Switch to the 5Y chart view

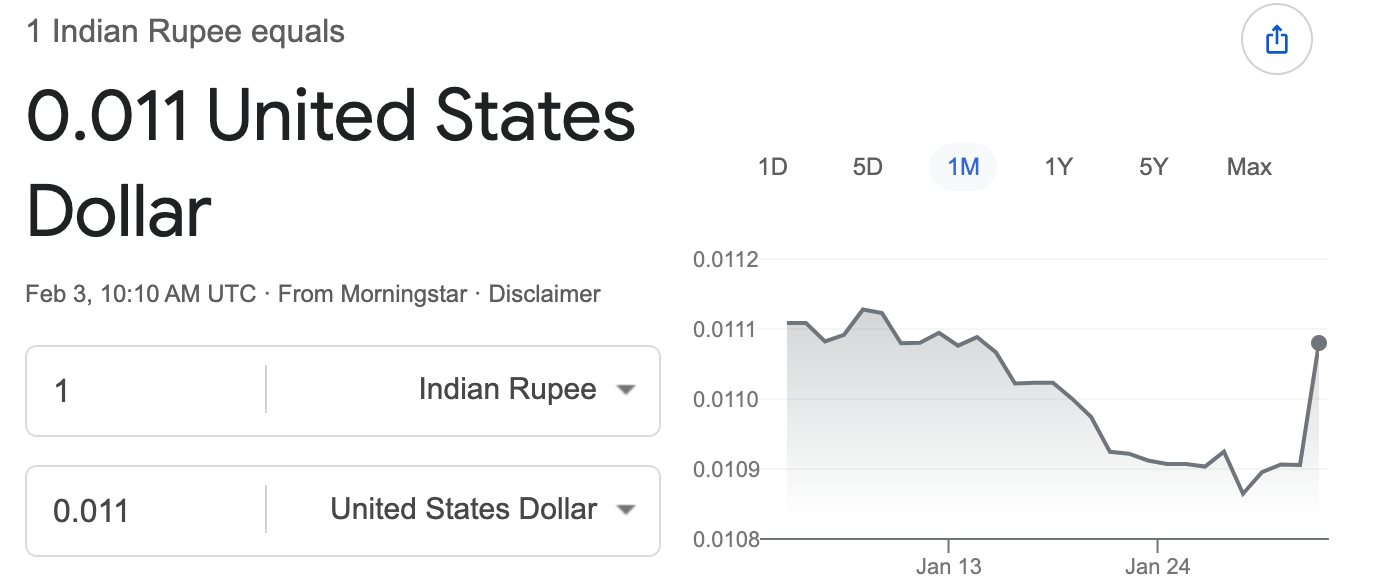(1153, 167)
